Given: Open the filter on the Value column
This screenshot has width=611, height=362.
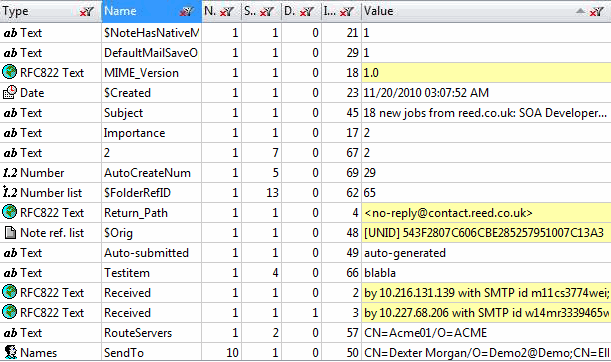Looking at the screenshot, I should click(596, 12).
